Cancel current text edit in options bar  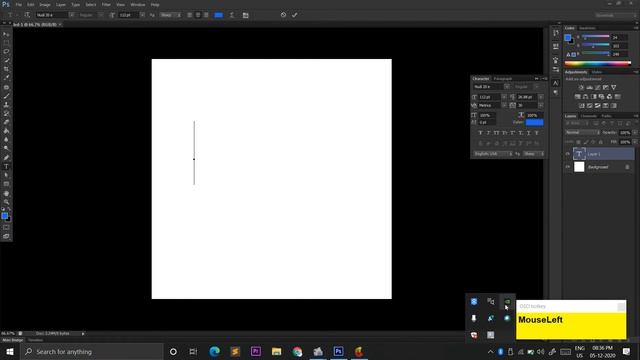283,15
